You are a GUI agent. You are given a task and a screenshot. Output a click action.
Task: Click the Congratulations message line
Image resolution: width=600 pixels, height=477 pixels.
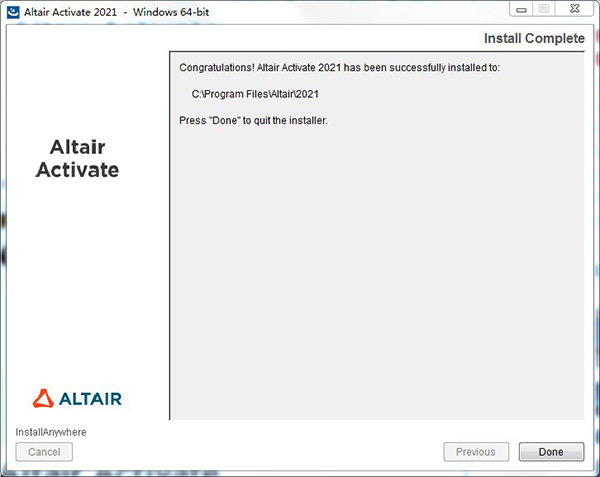[x=339, y=68]
